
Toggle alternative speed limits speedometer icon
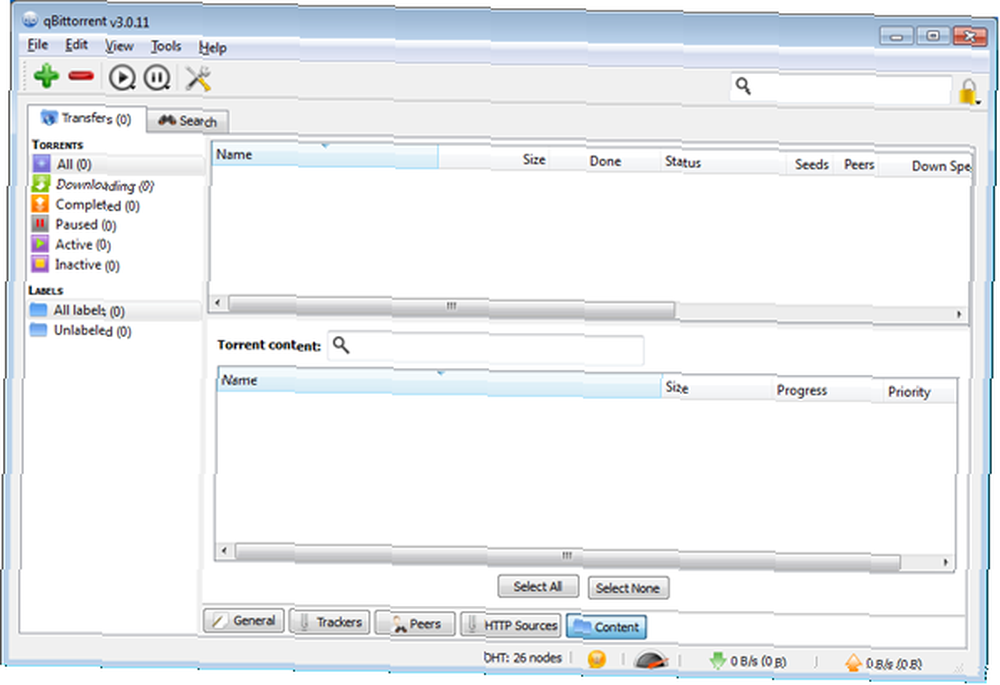pos(651,659)
